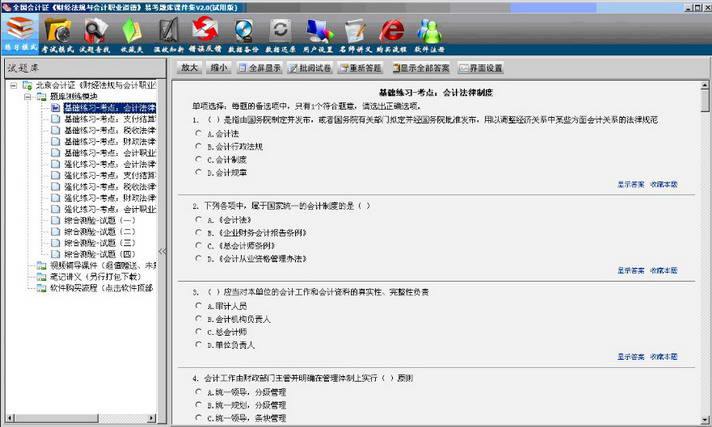Click the 批阅试卷 grade paper button

[310, 68]
